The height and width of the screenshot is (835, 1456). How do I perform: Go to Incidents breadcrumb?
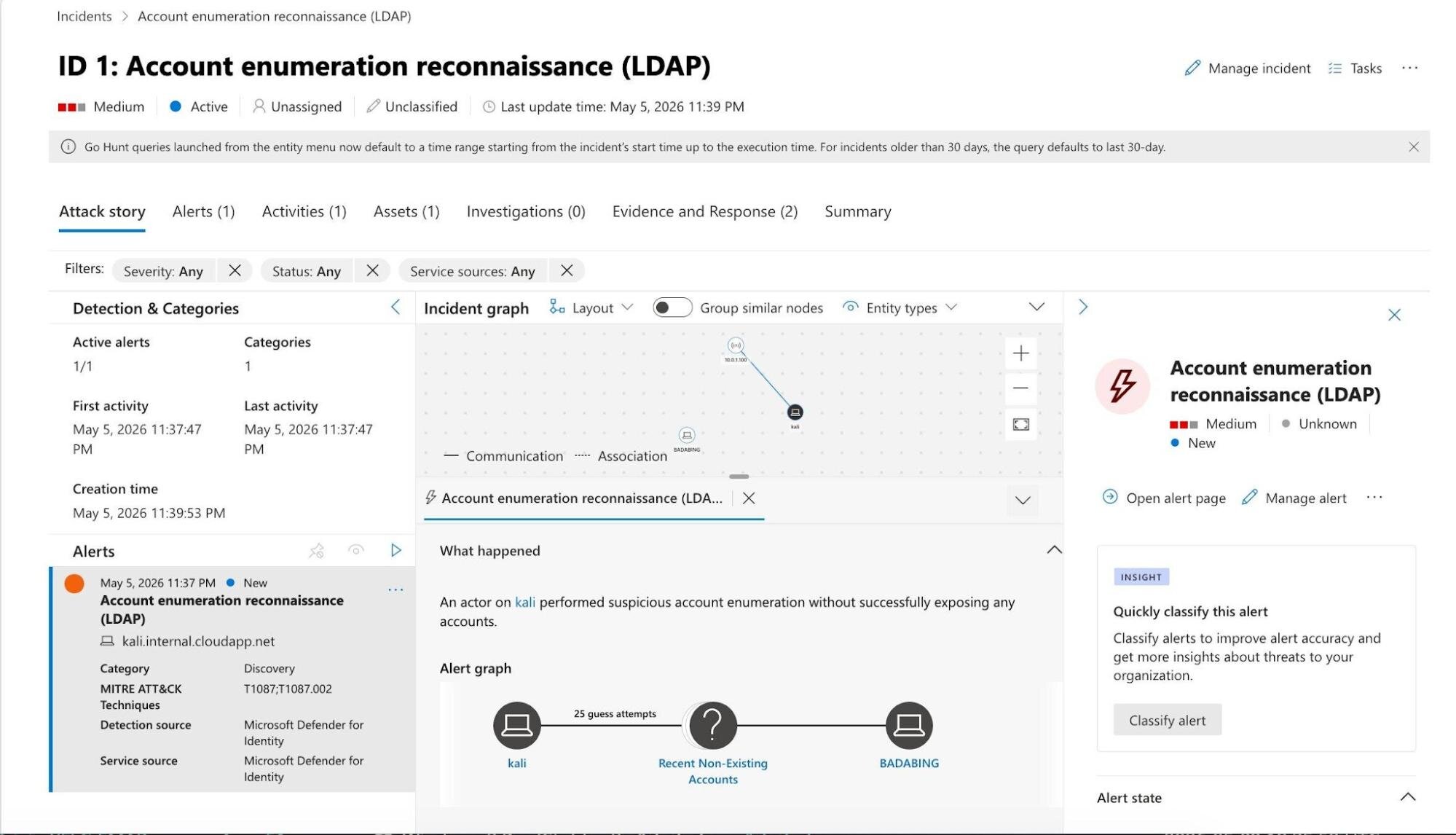[84, 16]
